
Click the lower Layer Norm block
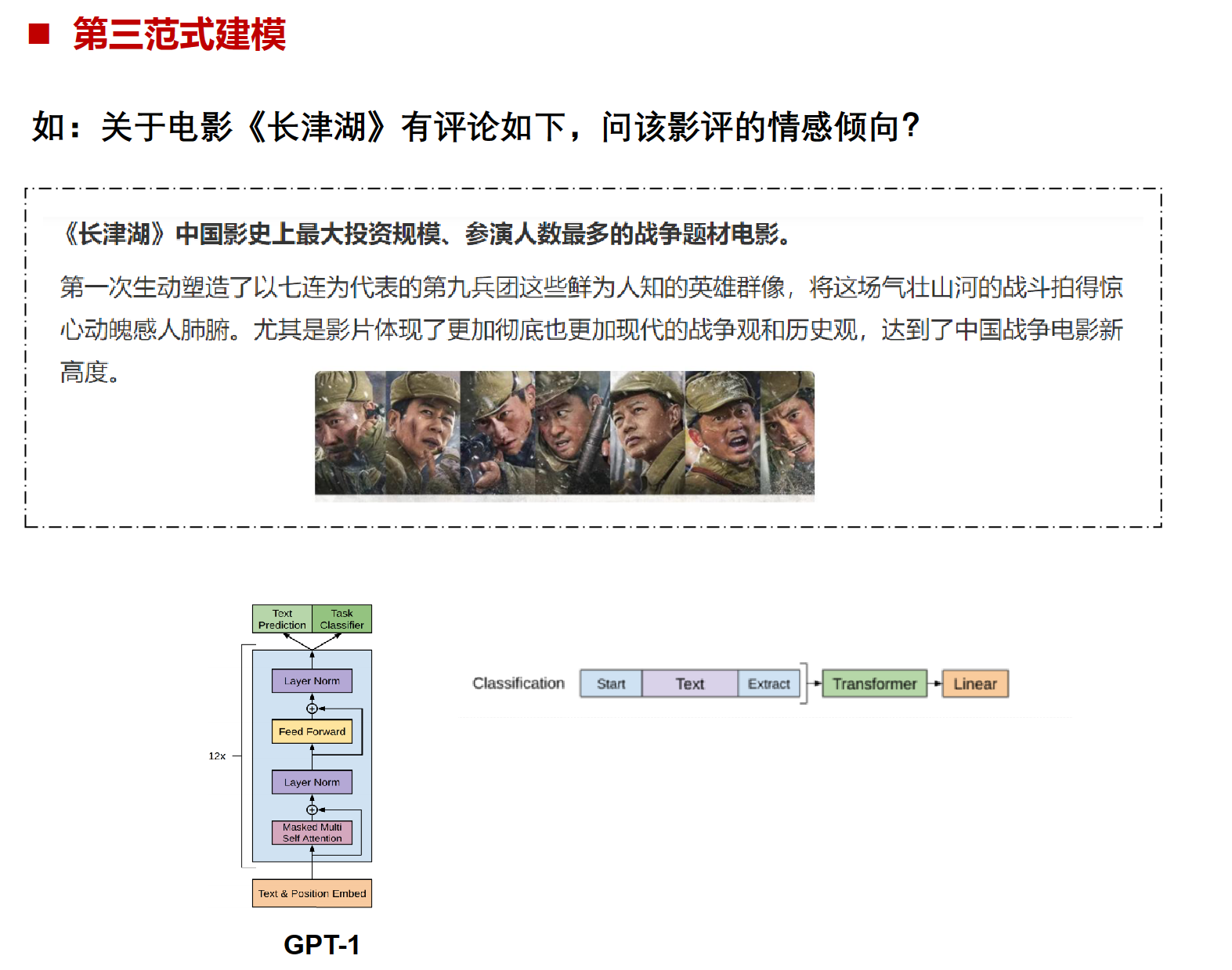[312, 781]
